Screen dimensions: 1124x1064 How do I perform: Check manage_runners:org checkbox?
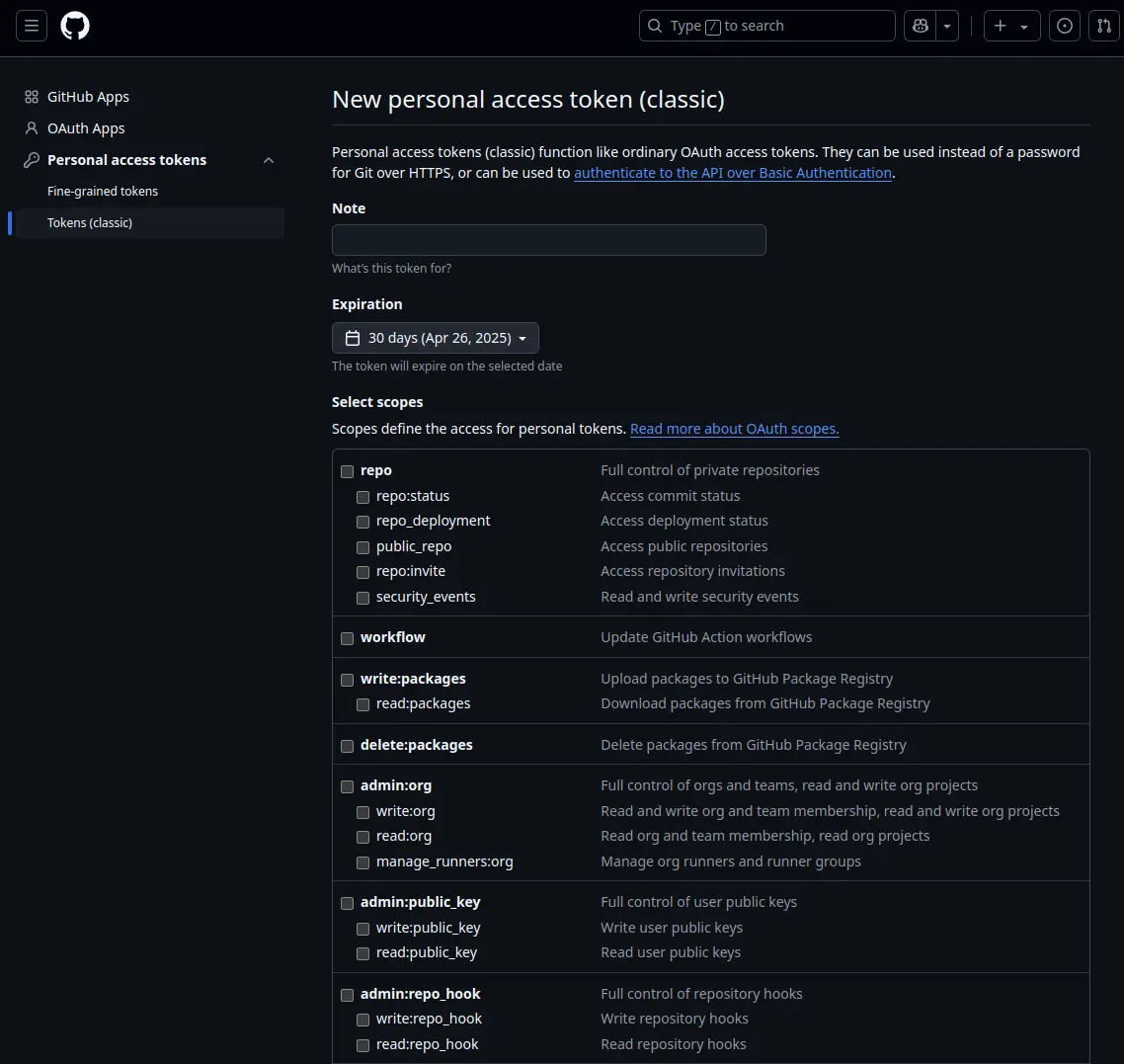click(363, 862)
